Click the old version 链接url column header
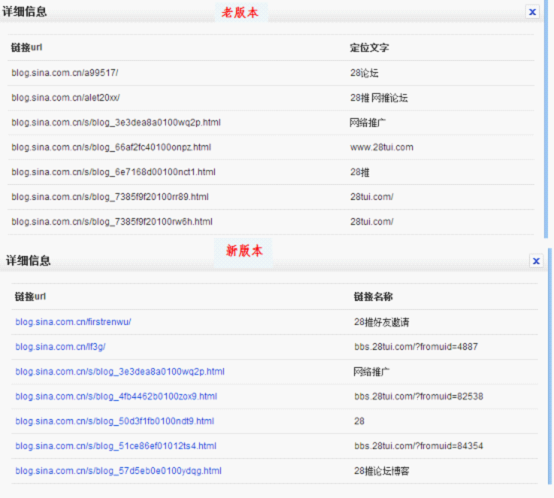The image size is (554, 498). pyautogui.click(x=26, y=47)
